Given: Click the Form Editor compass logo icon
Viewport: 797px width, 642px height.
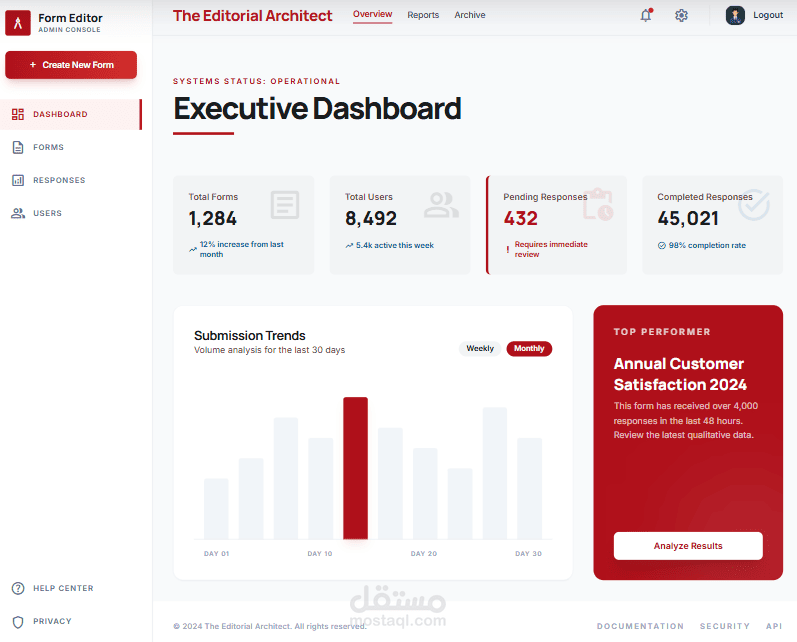Looking at the screenshot, I should pos(18,23).
